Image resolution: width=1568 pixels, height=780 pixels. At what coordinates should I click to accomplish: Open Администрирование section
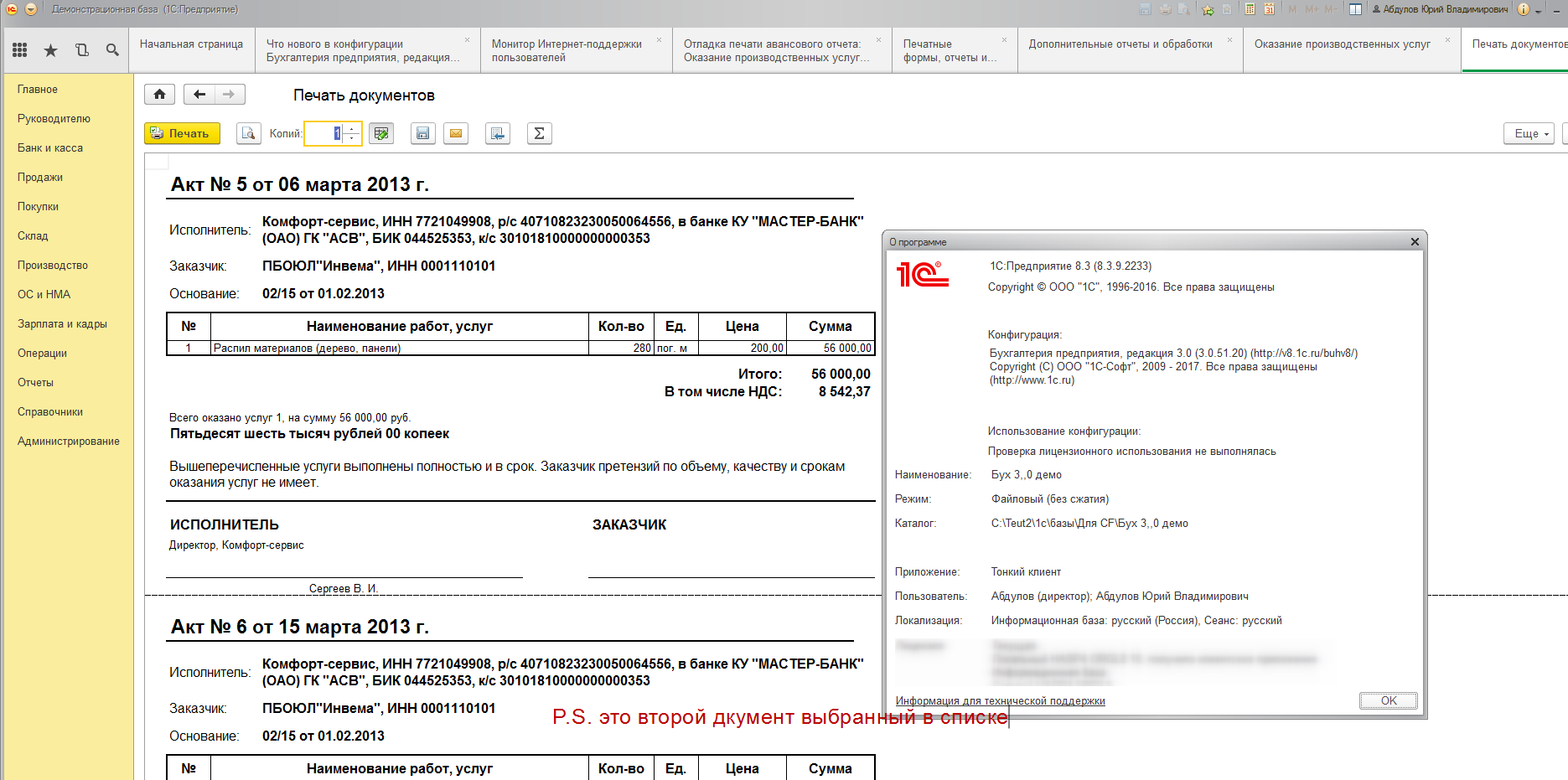(69, 441)
